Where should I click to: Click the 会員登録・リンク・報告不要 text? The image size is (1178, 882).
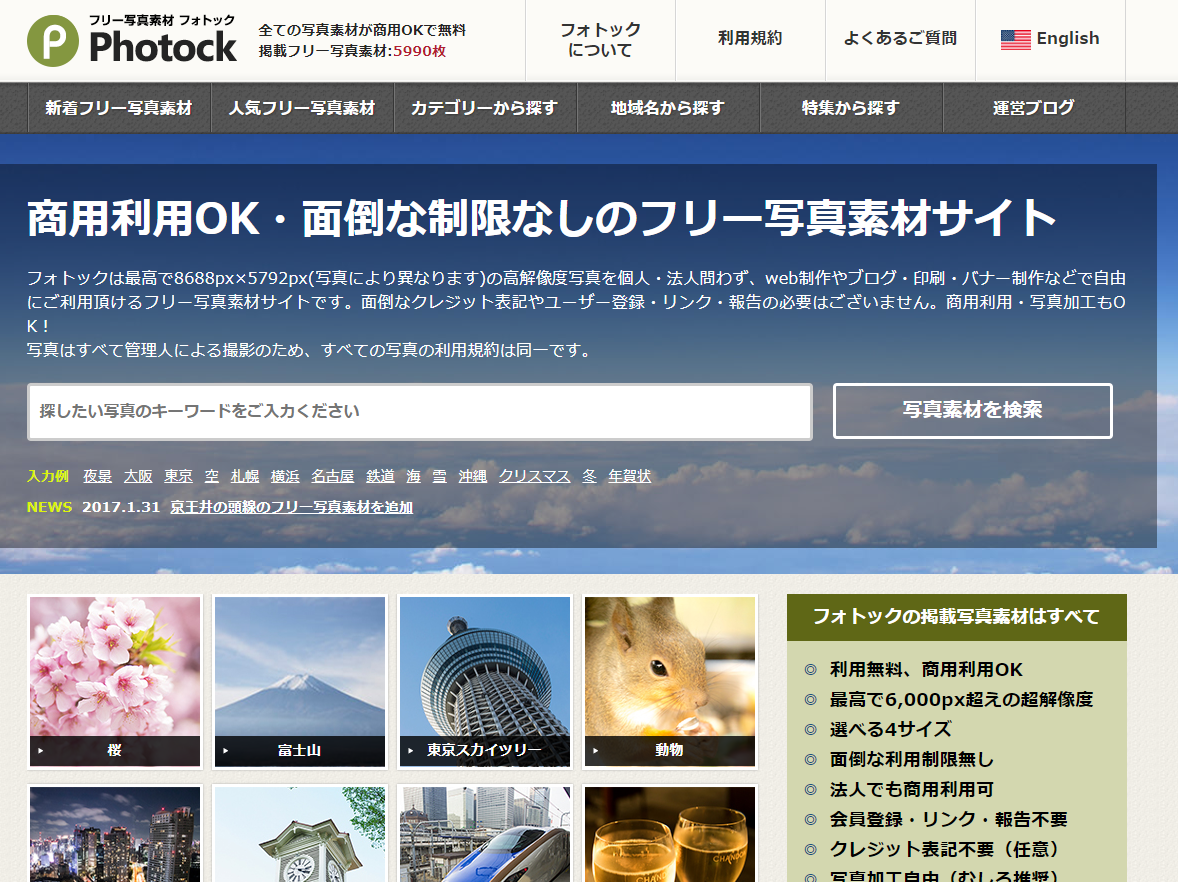tap(948, 820)
